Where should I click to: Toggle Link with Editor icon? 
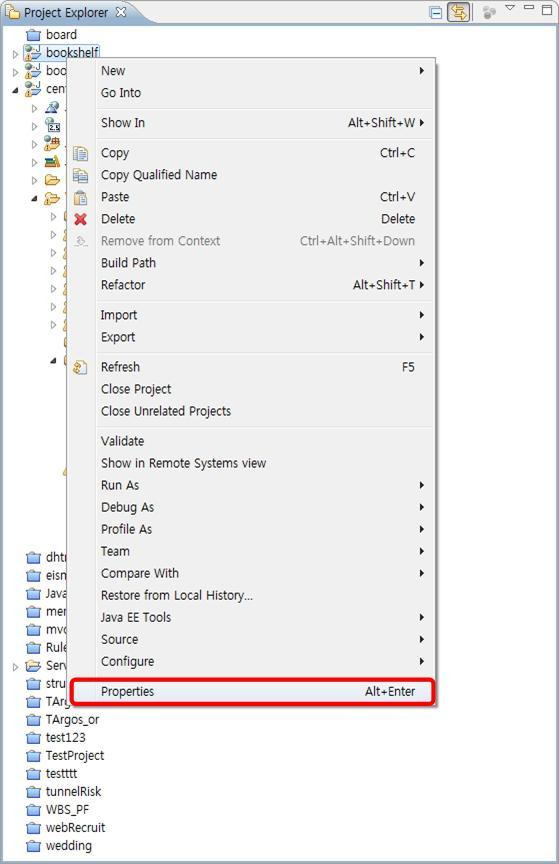(x=458, y=12)
